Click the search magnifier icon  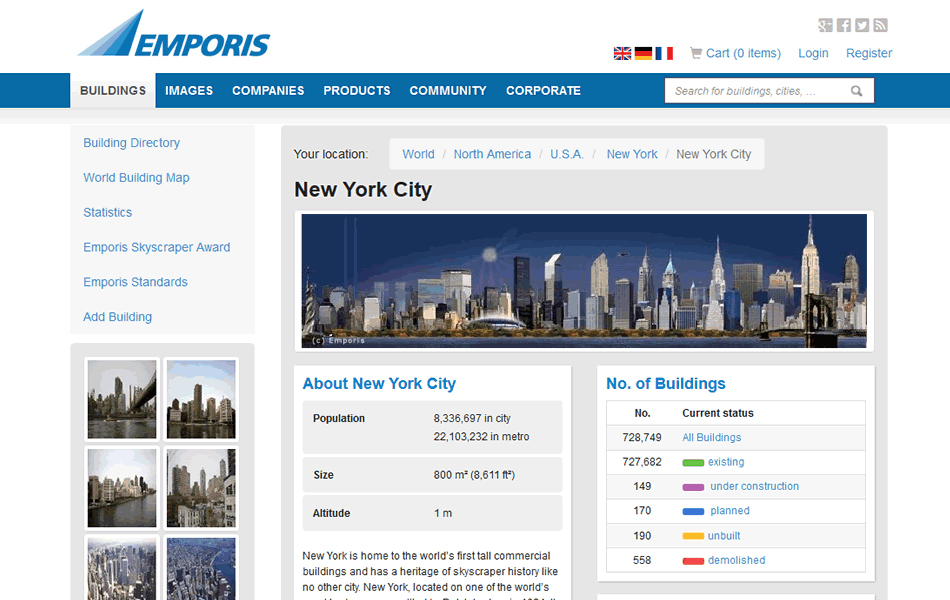pos(856,91)
